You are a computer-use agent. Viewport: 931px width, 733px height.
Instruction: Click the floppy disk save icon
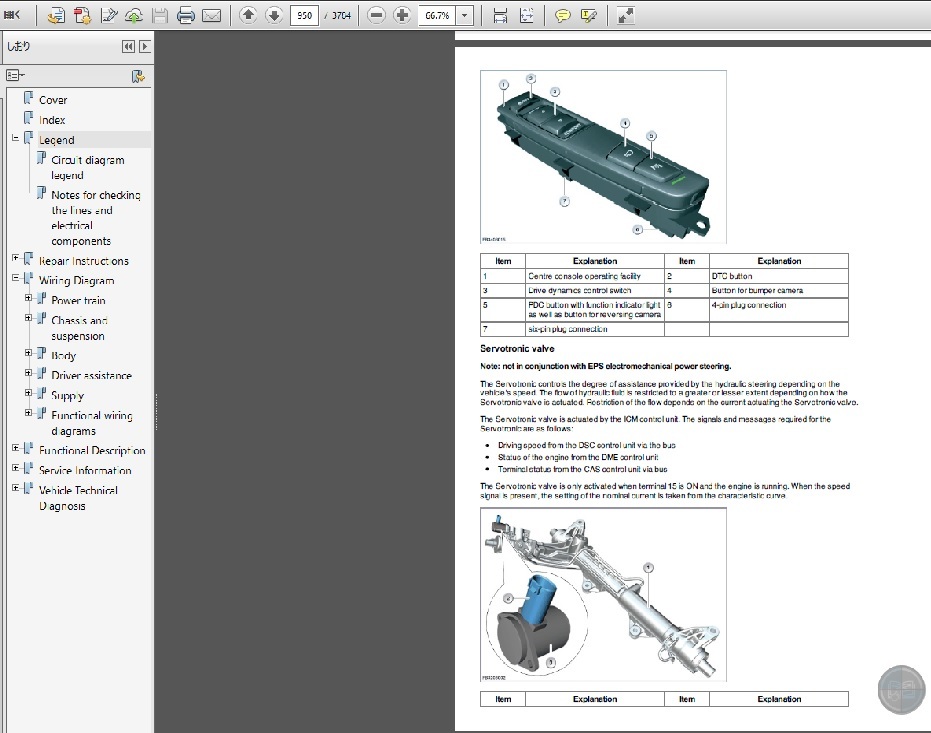160,15
